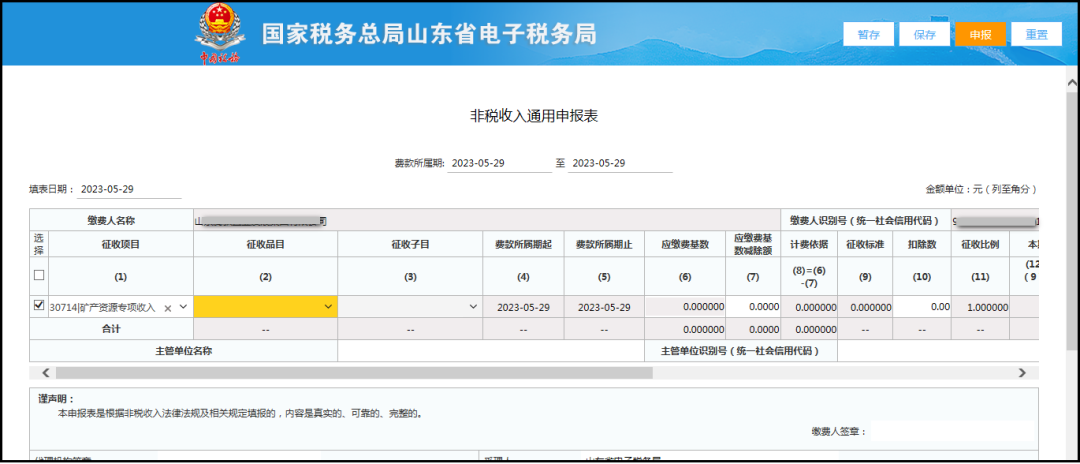Click the 征收比例 1.000000 cell
The width and height of the screenshot is (1080, 464).
(980, 307)
